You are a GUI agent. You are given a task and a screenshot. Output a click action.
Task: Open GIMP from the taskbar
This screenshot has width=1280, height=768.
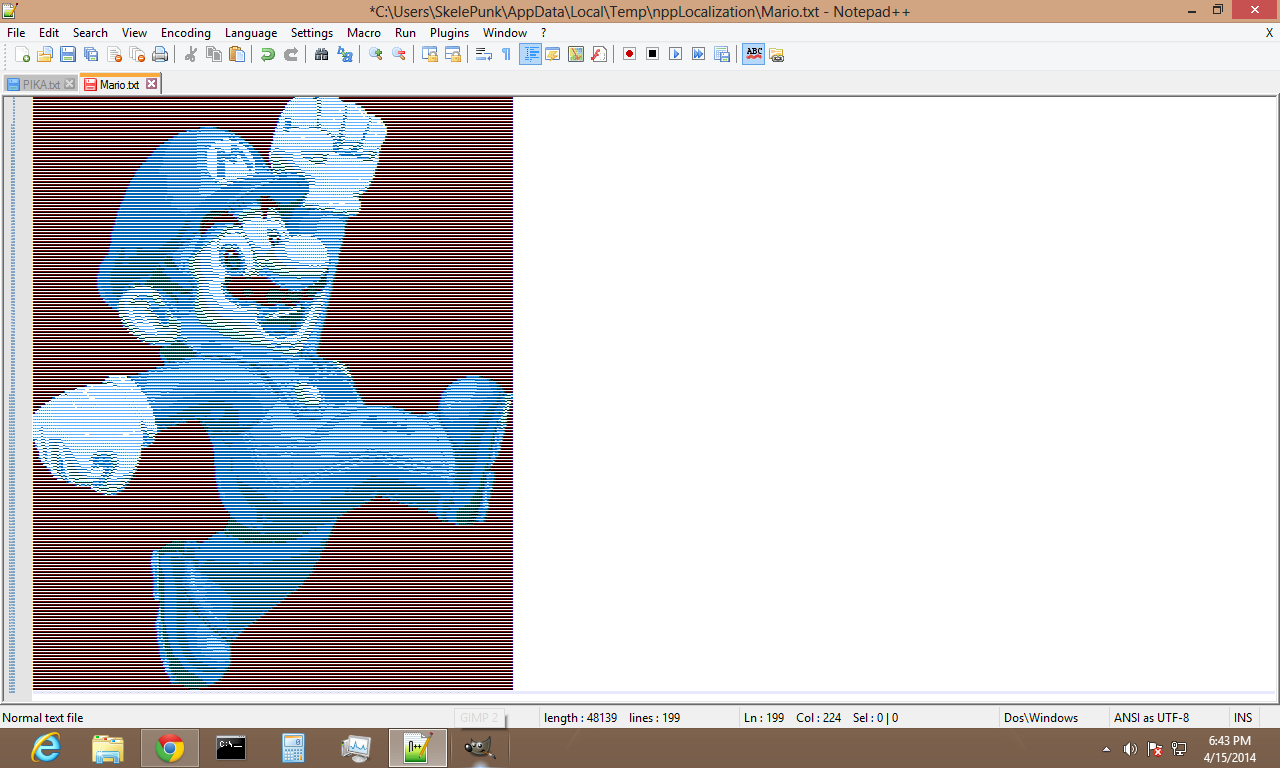coord(480,748)
